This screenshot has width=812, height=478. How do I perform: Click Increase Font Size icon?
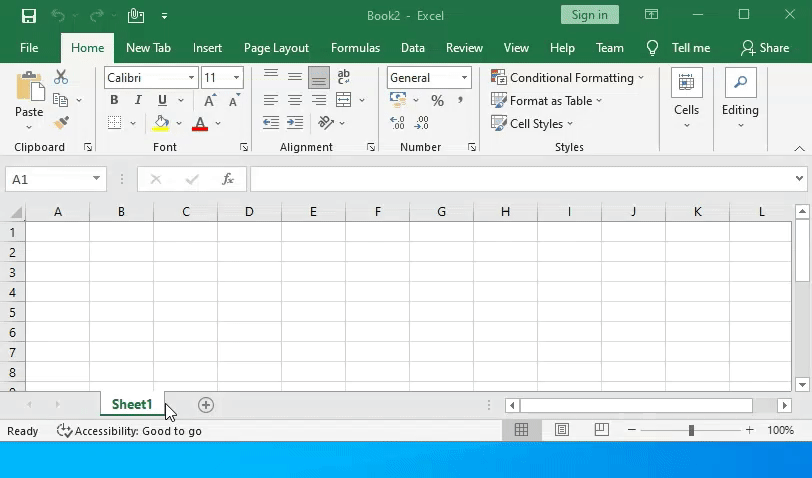(210, 100)
